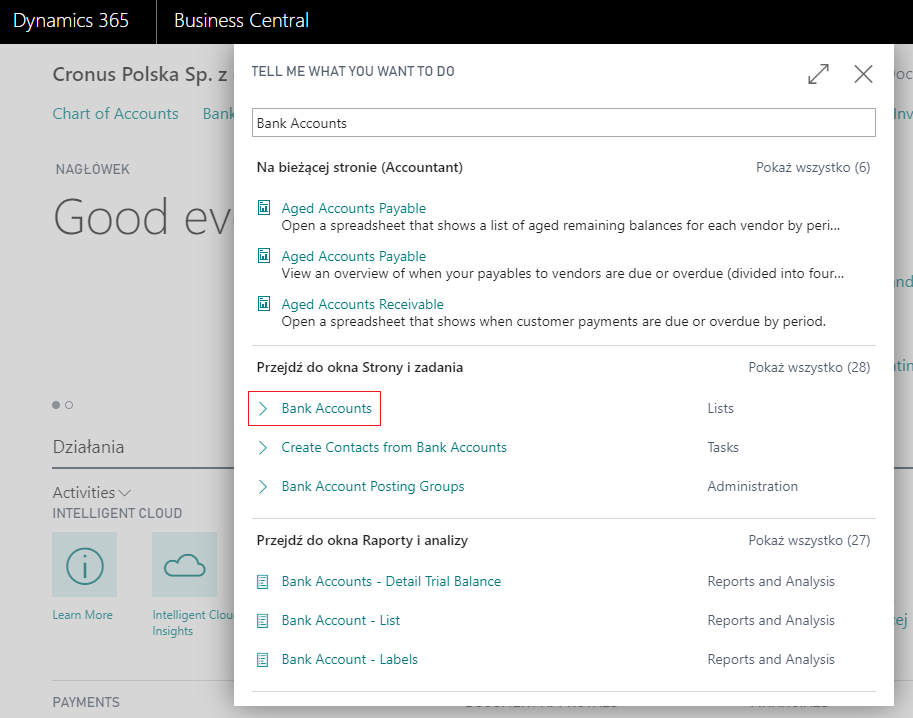Click the Przejdź do okna Strony i zadania heading
Screen dimensions: 913x718
coord(359,367)
